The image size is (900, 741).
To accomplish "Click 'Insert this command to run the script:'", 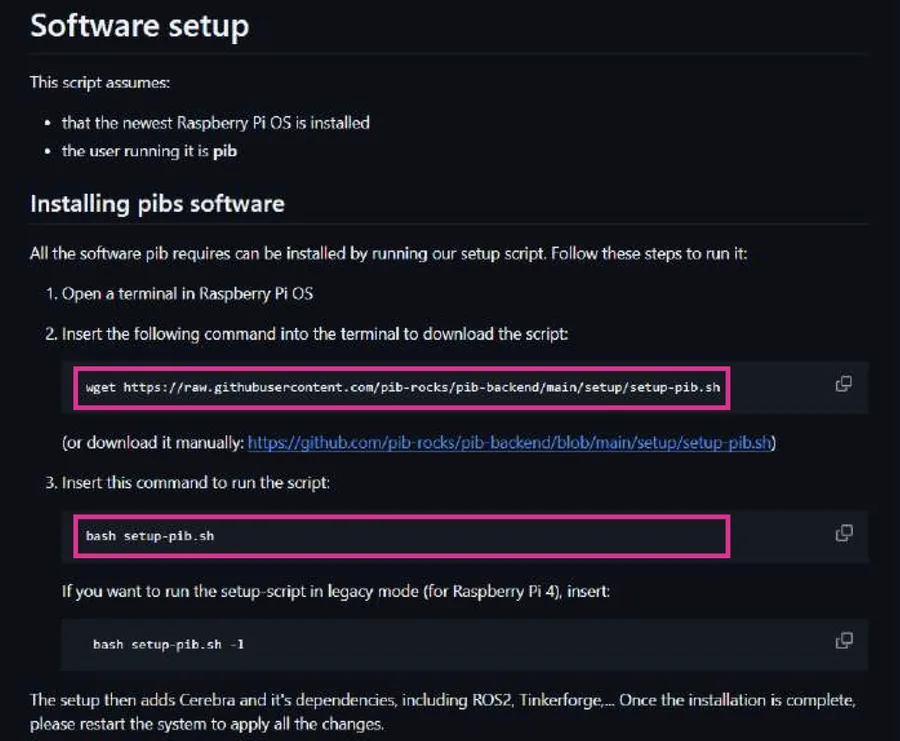I will (196, 483).
